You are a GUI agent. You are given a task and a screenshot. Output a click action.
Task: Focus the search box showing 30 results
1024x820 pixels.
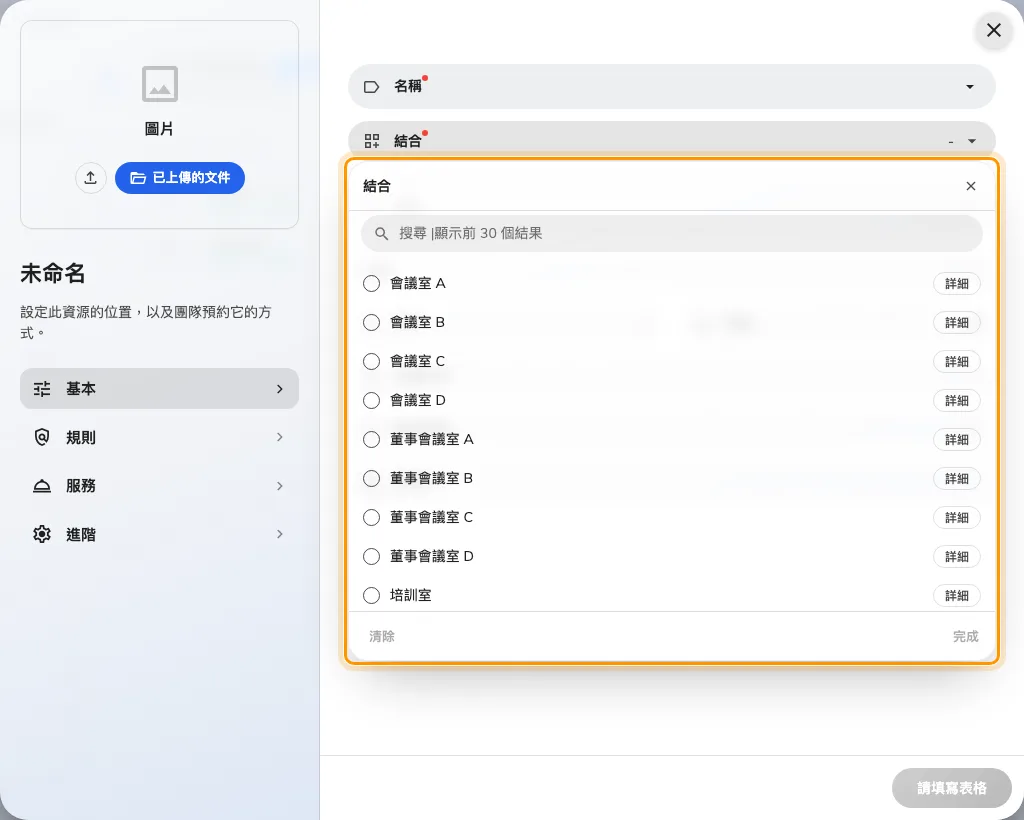(x=671, y=234)
